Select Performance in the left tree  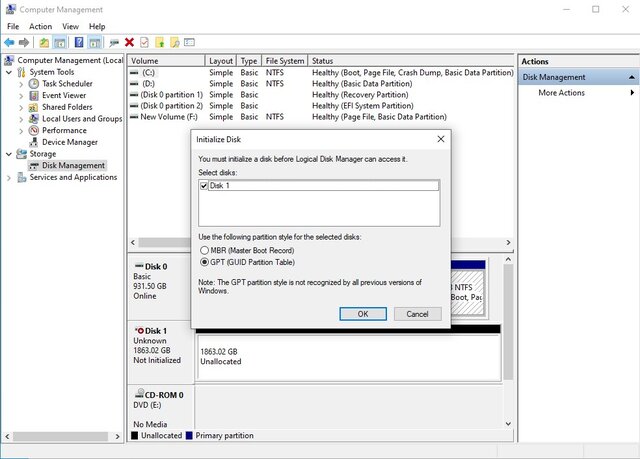[x=64, y=130]
